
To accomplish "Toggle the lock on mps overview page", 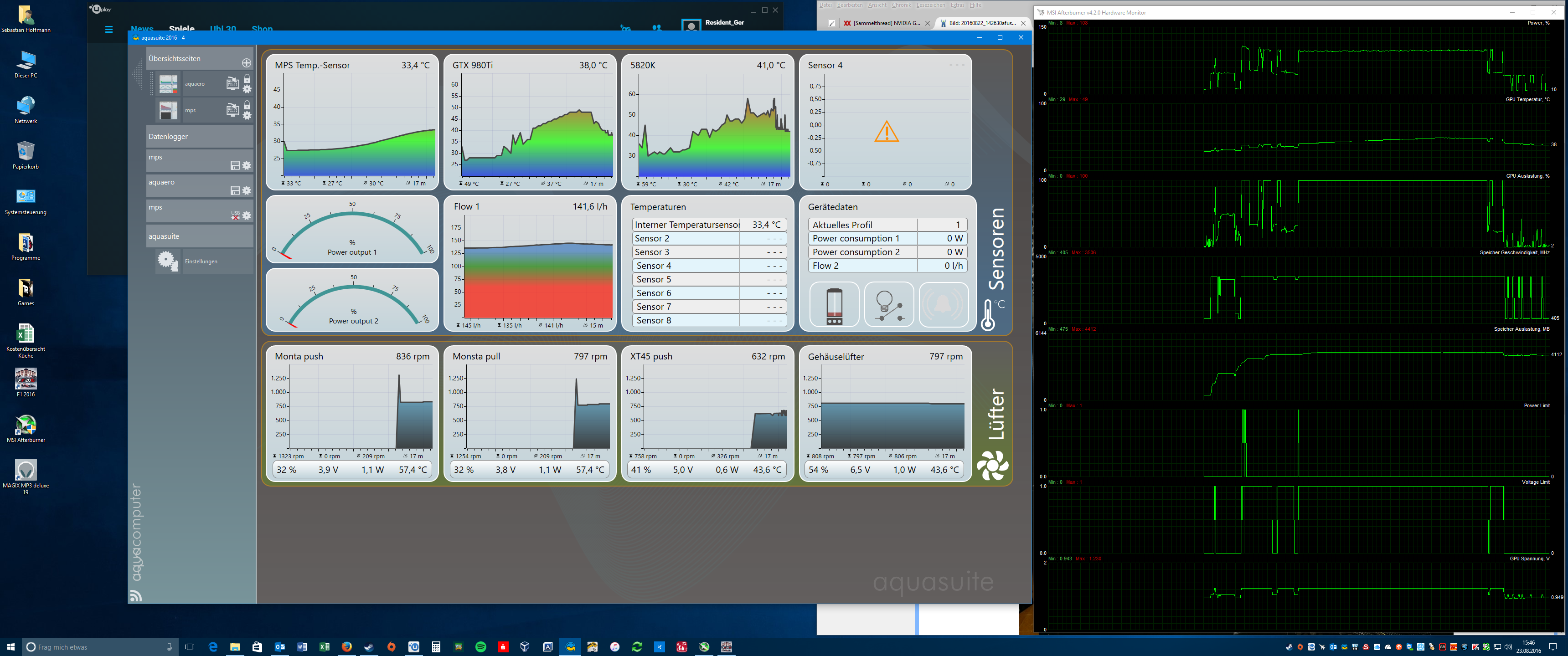I will 247,105.
